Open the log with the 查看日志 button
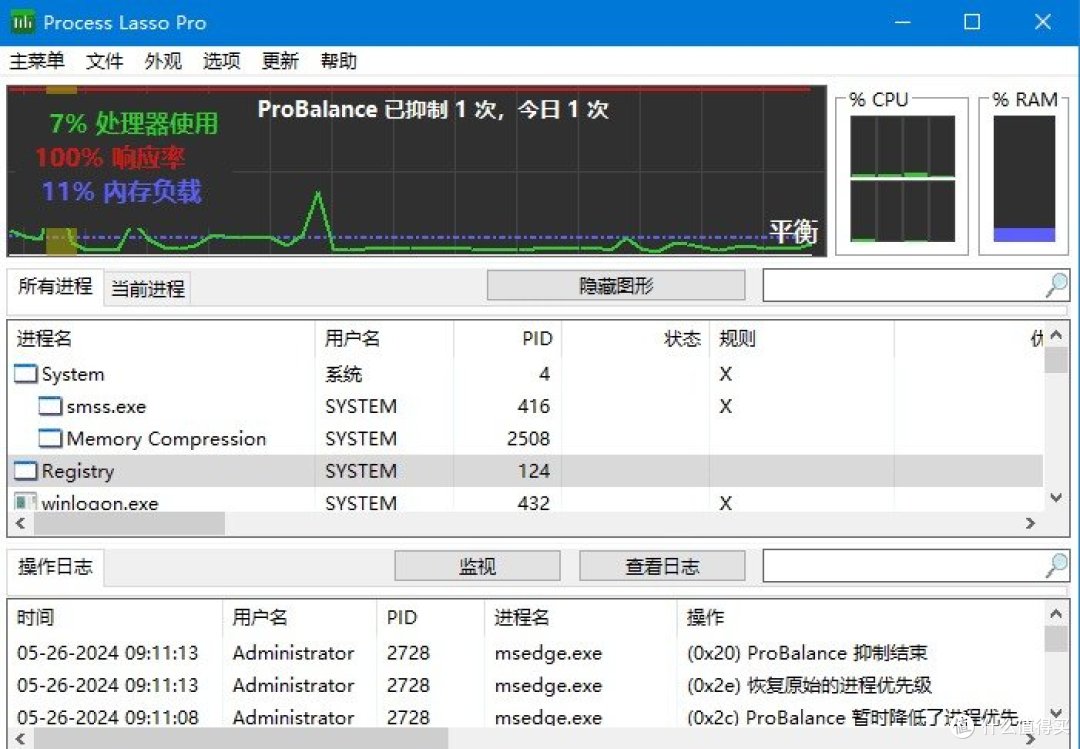Screen dimensions: 1080x749 click(662, 565)
